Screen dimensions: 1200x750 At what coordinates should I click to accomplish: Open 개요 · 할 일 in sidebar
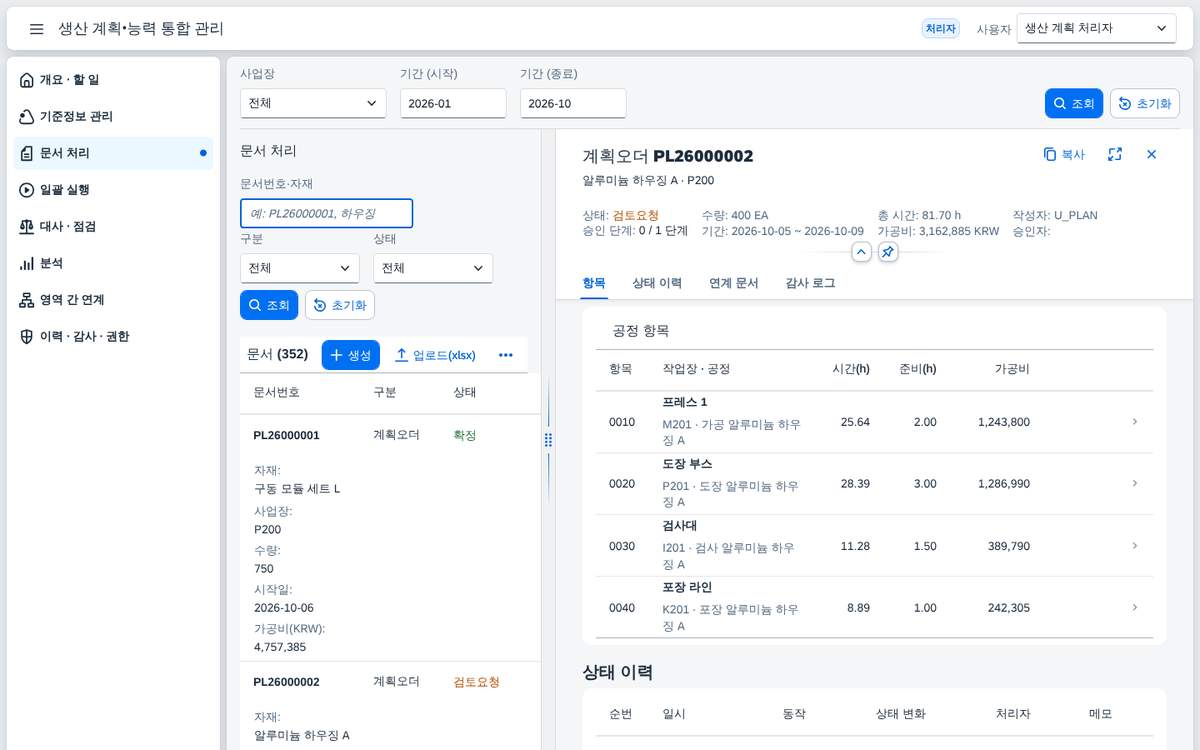pyautogui.click(x=113, y=80)
